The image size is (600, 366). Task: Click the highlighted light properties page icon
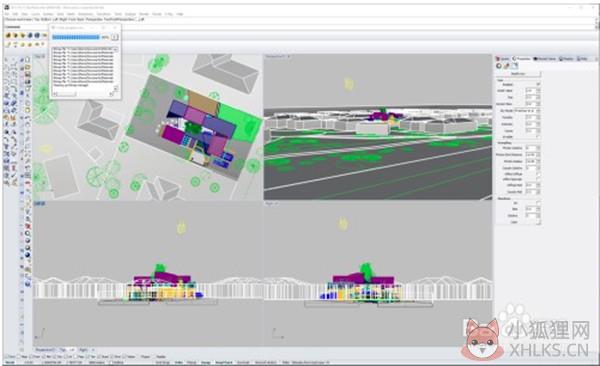click(514, 66)
